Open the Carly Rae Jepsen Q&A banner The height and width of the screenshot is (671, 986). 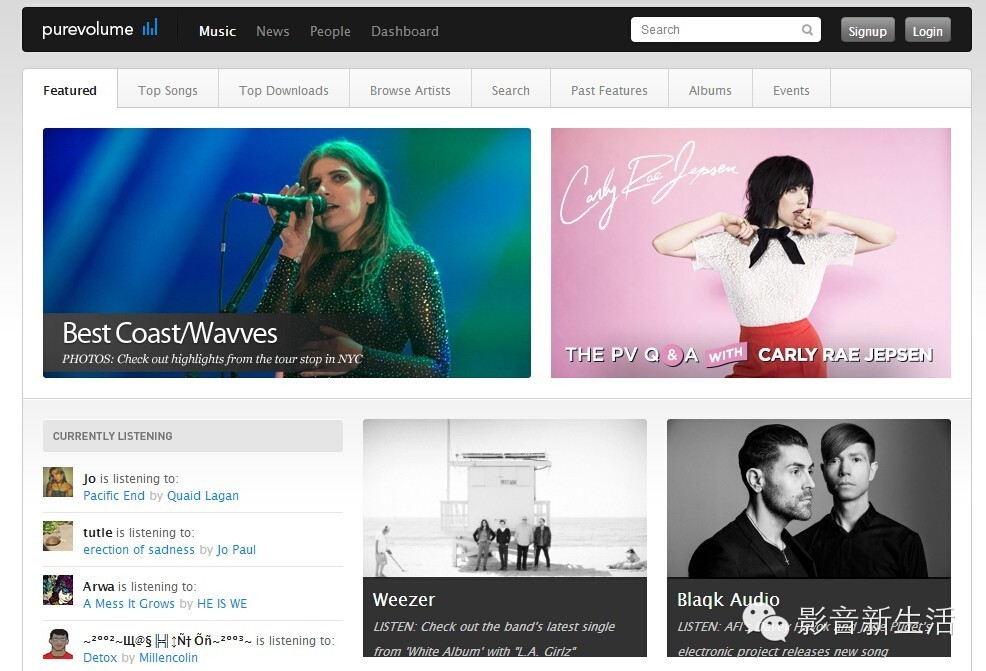click(x=751, y=253)
